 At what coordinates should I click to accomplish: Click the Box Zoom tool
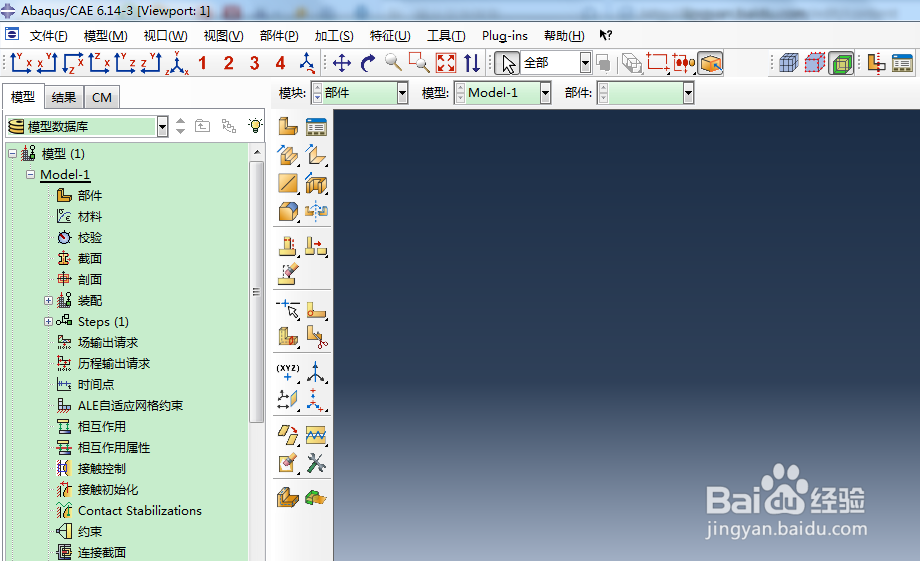420,63
